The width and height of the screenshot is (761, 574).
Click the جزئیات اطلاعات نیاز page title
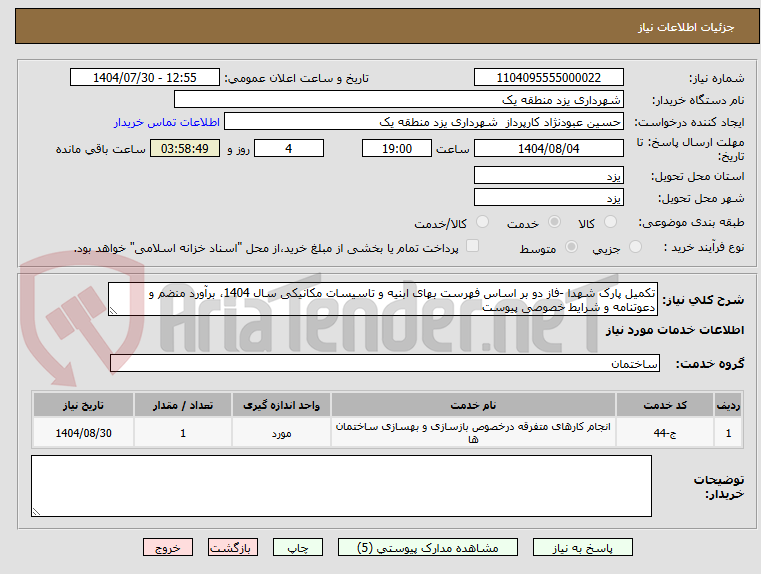(685, 27)
